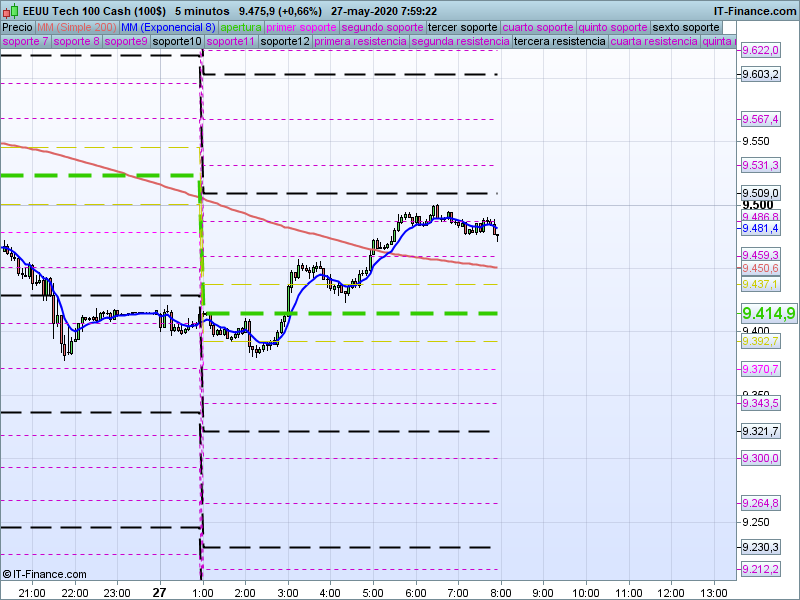This screenshot has width=800, height=600.
Task: Click the © IT-Finance.com watermark at bottom left
Action: pyautogui.click(x=45, y=574)
